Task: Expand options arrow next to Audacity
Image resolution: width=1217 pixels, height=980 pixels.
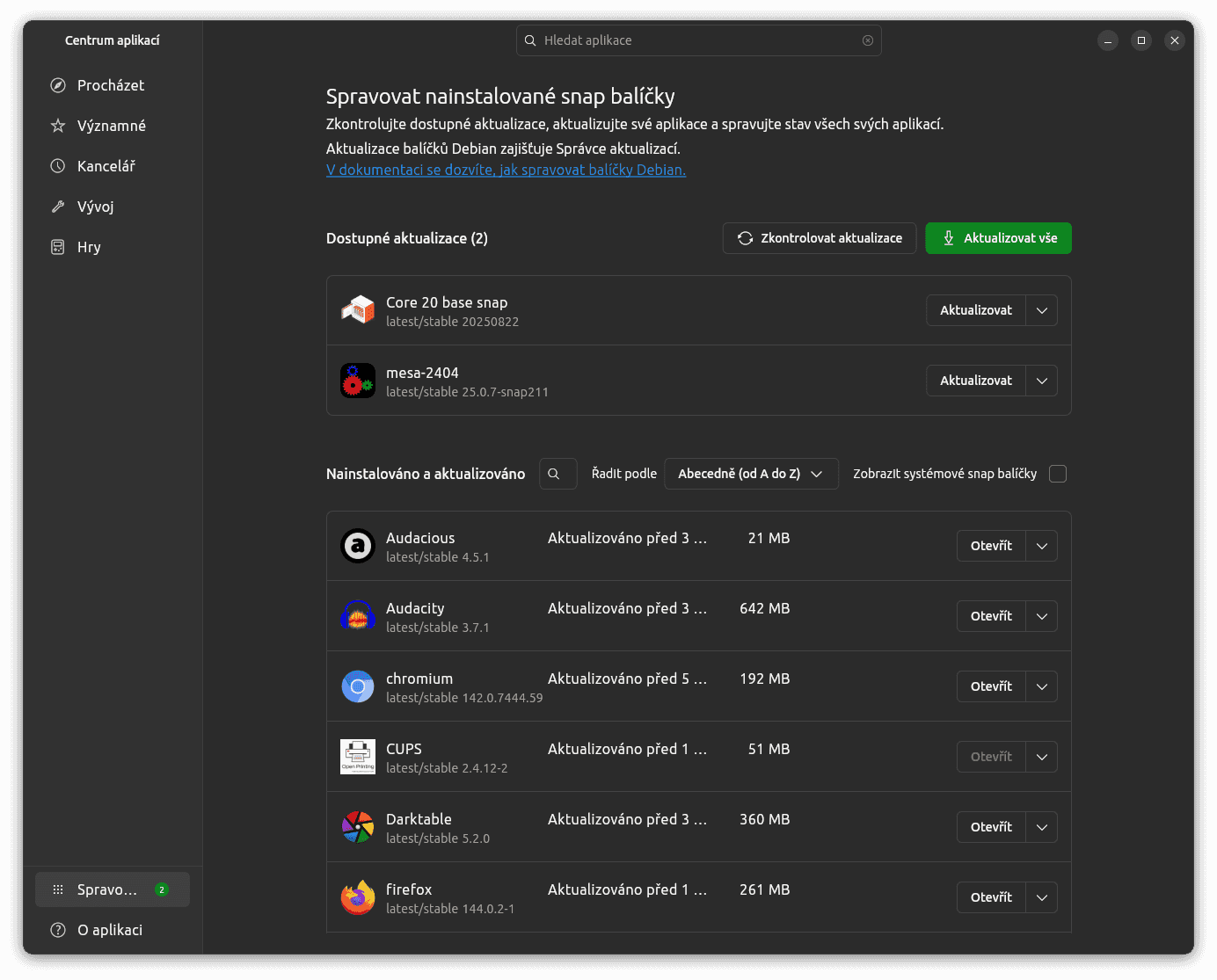Action: 1042,616
